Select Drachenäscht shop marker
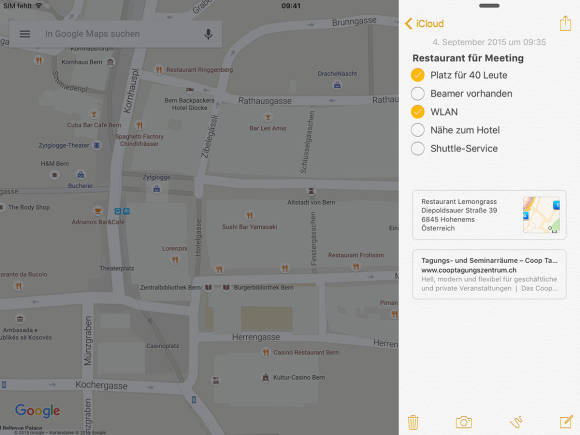This screenshot has height=435, width=580. pos(337,85)
